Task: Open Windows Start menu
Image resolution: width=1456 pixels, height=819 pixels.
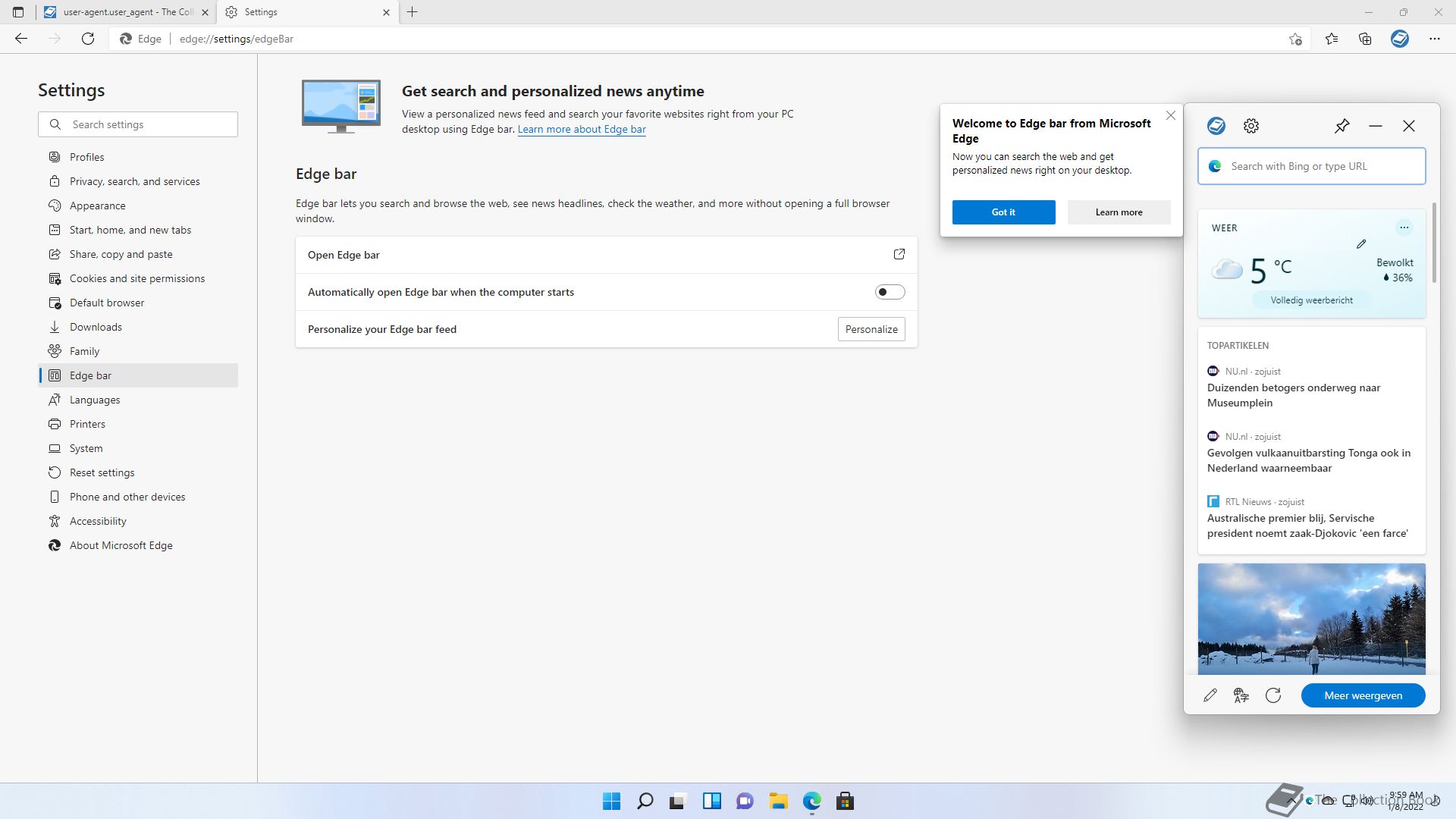Action: tap(611, 801)
